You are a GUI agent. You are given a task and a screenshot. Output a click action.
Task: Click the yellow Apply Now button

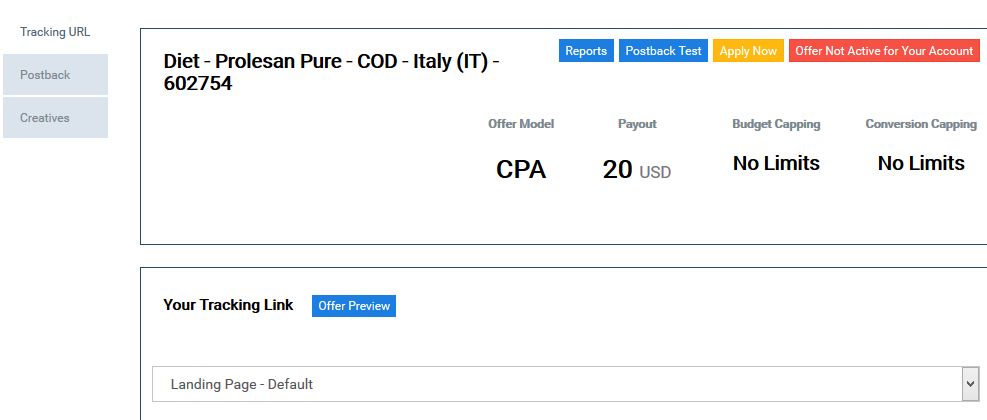coord(748,51)
